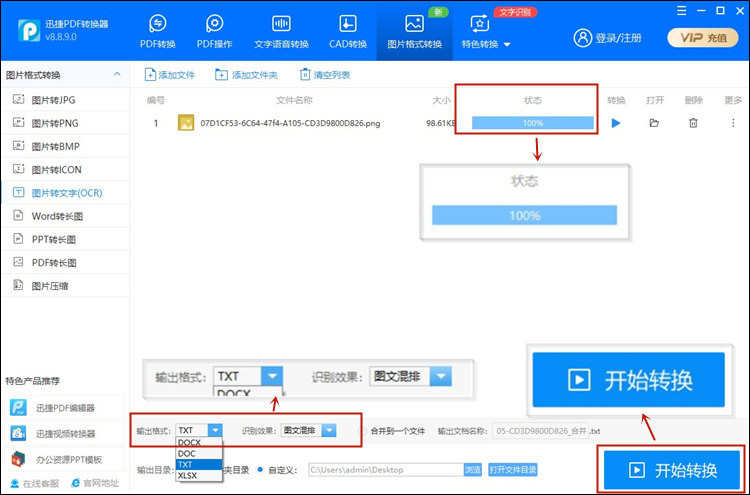Click 添加文件夹 to add a folder

pyautogui.click(x=246, y=75)
